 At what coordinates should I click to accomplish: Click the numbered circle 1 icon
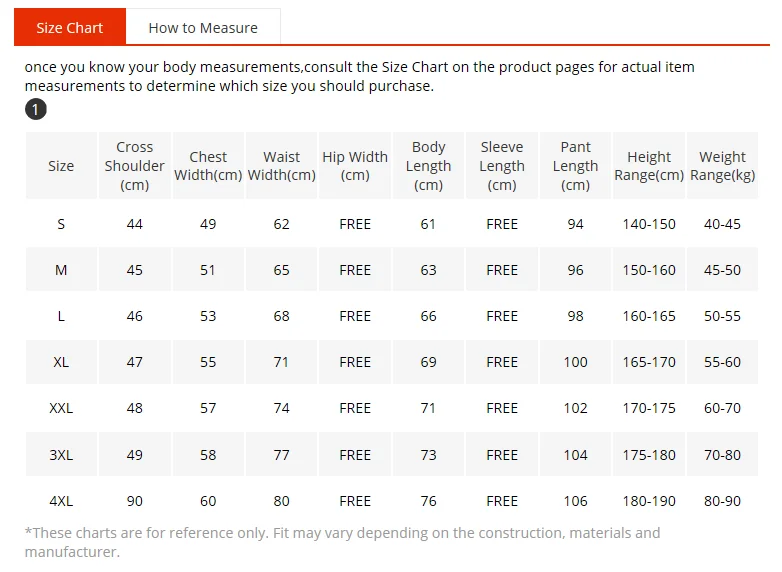(36, 109)
